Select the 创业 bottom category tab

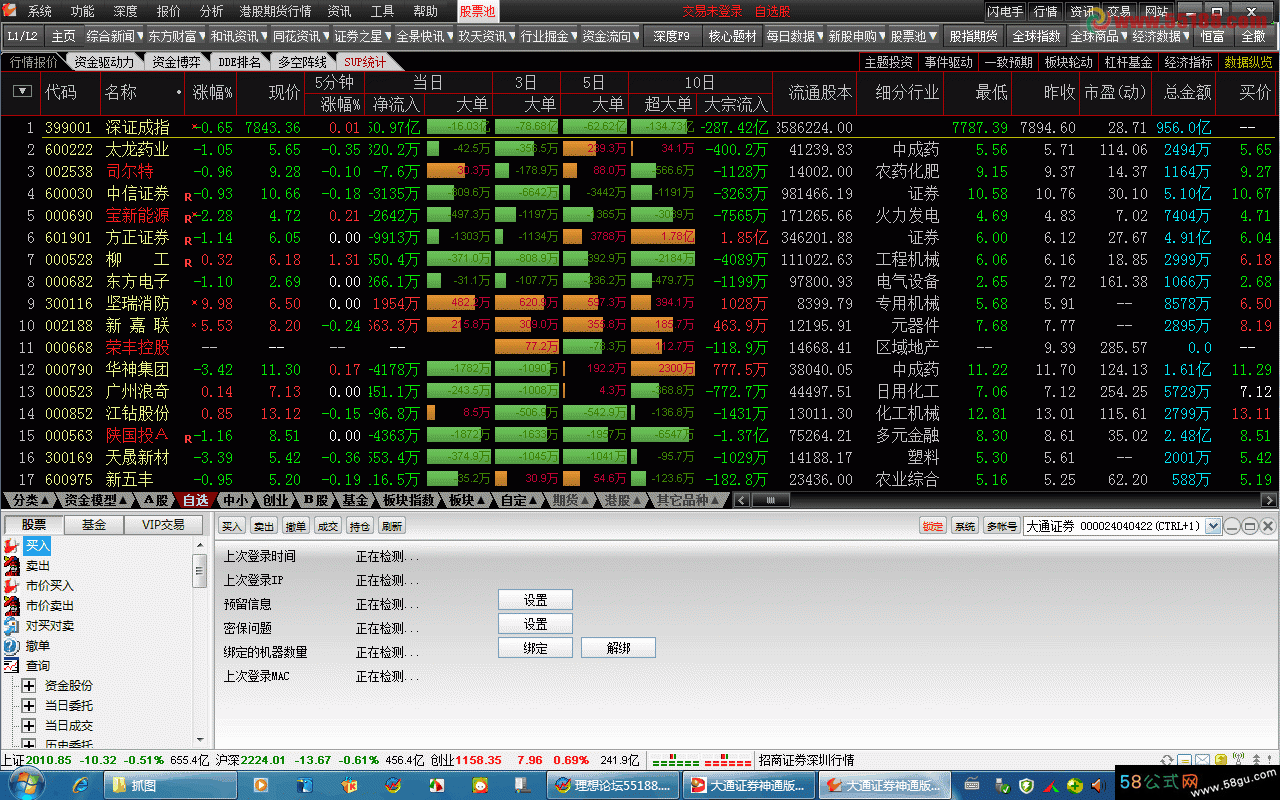pyautogui.click(x=275, y=500)
